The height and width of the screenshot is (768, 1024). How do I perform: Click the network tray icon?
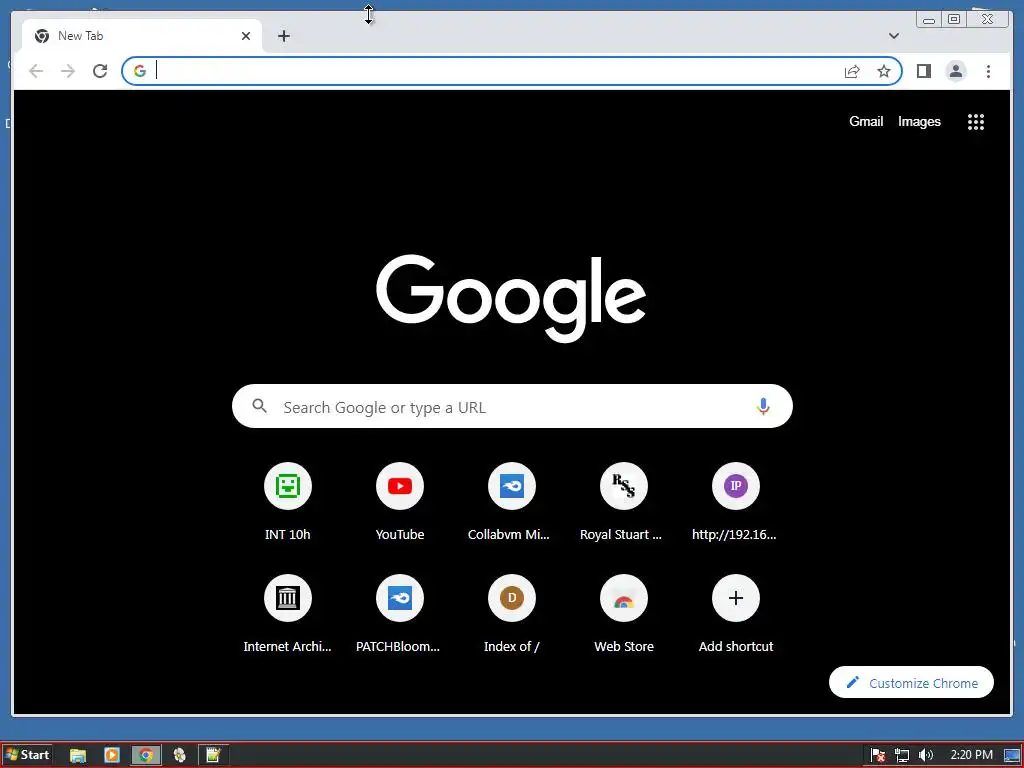pyautogui.click(x=902, y=756)
